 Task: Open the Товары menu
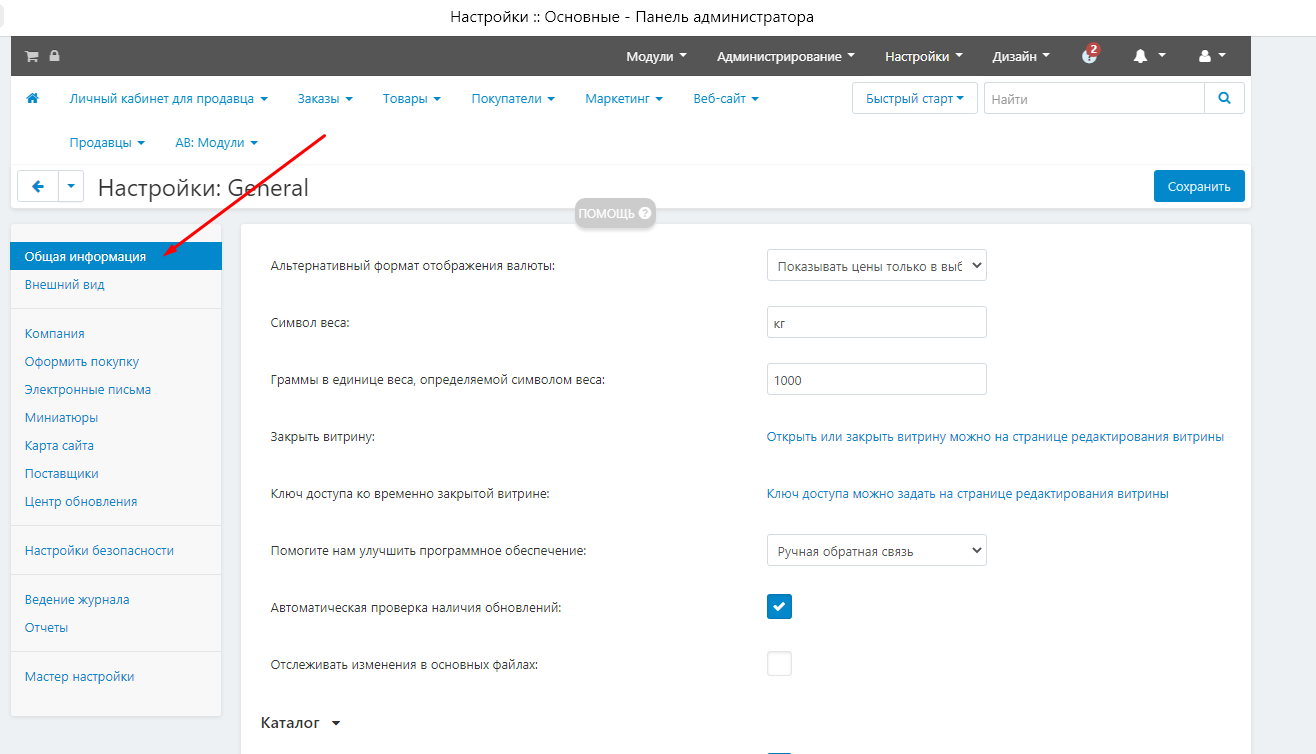tap(412, 99)
